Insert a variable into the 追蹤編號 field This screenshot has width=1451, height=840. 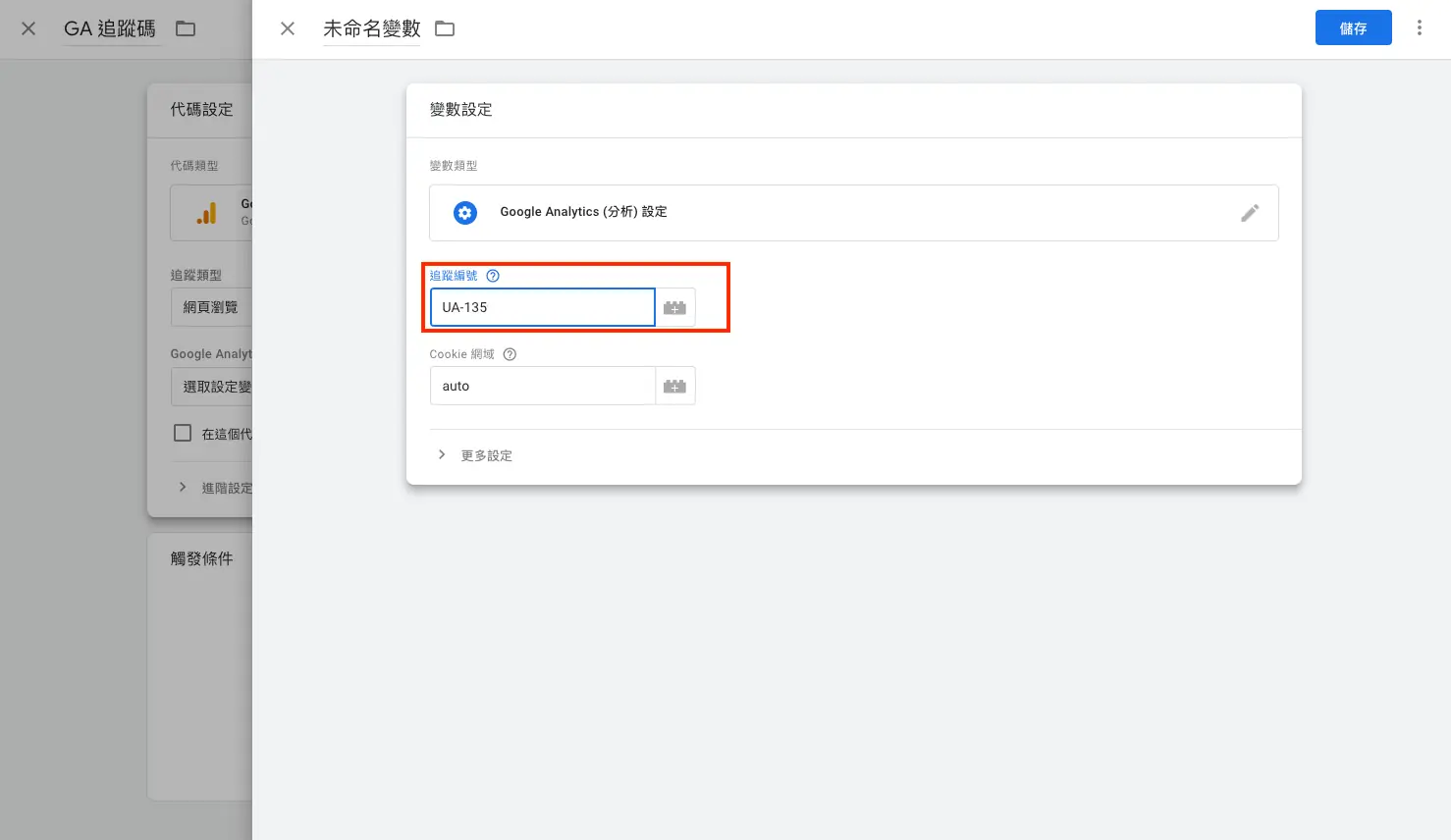674,308
